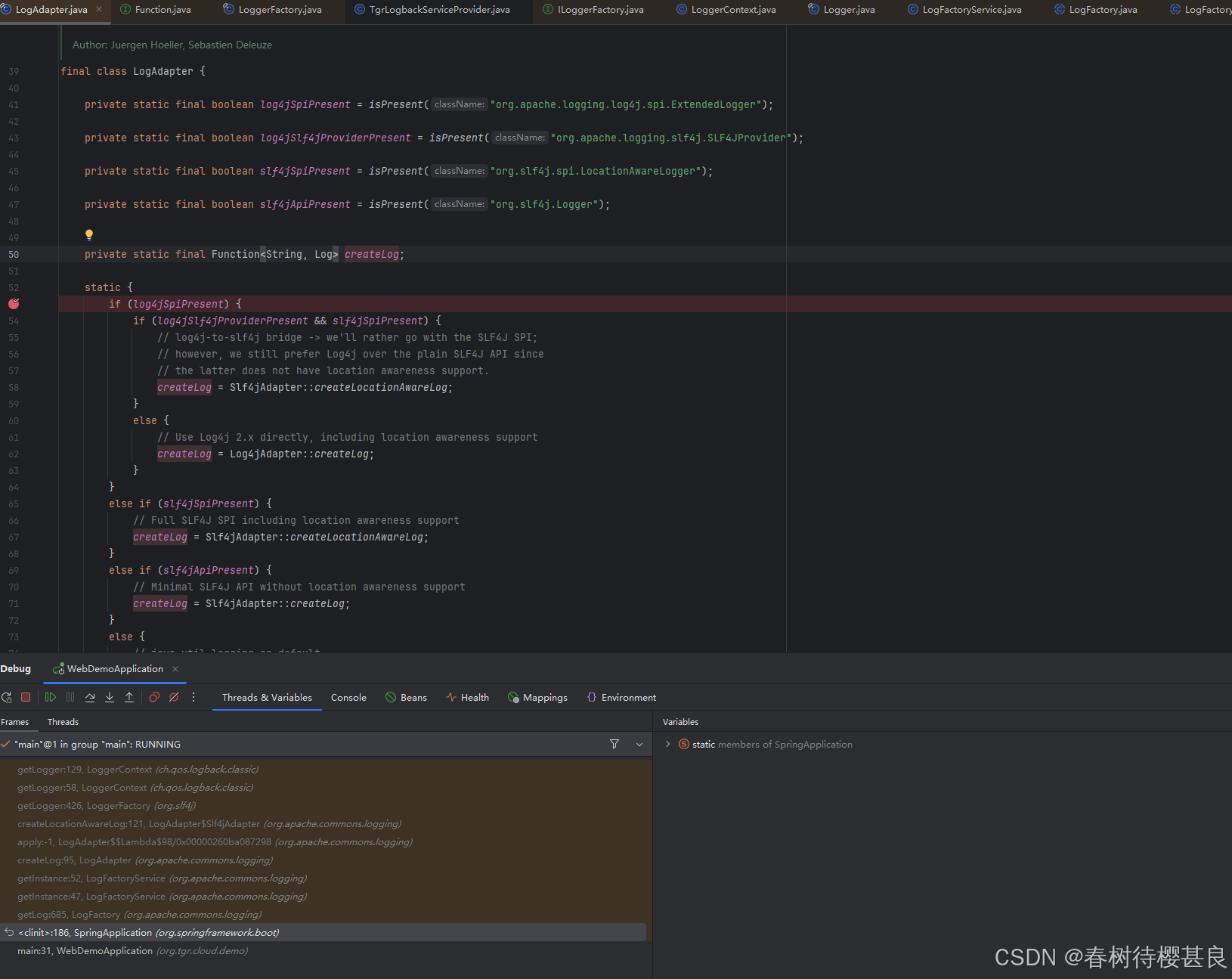Click the filter frames funnel icon
The height and width of the screenshot is (979, 1232).
[x=614, y=744]
